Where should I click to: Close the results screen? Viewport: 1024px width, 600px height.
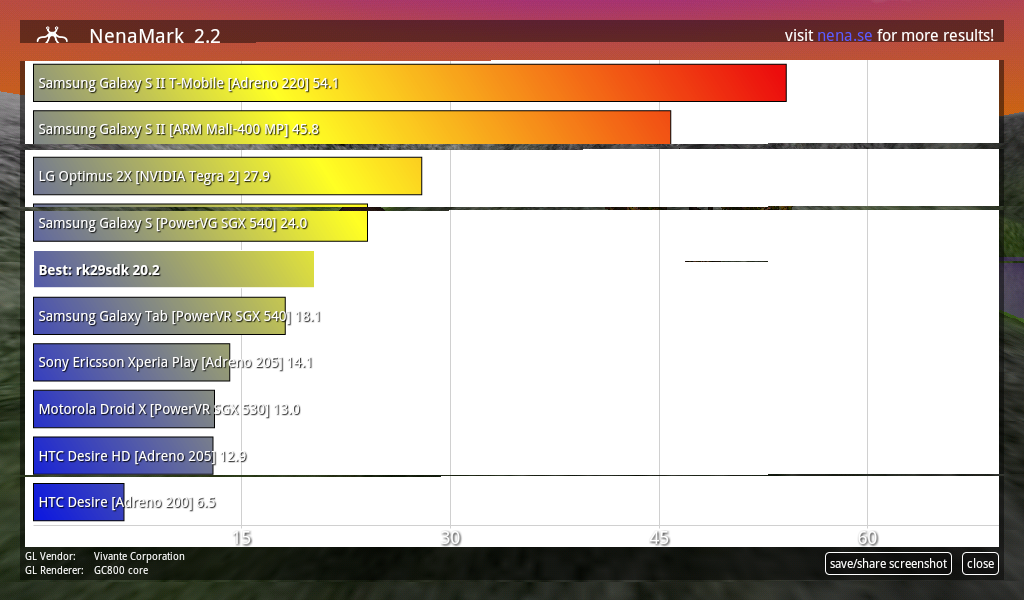click(980, 563)
